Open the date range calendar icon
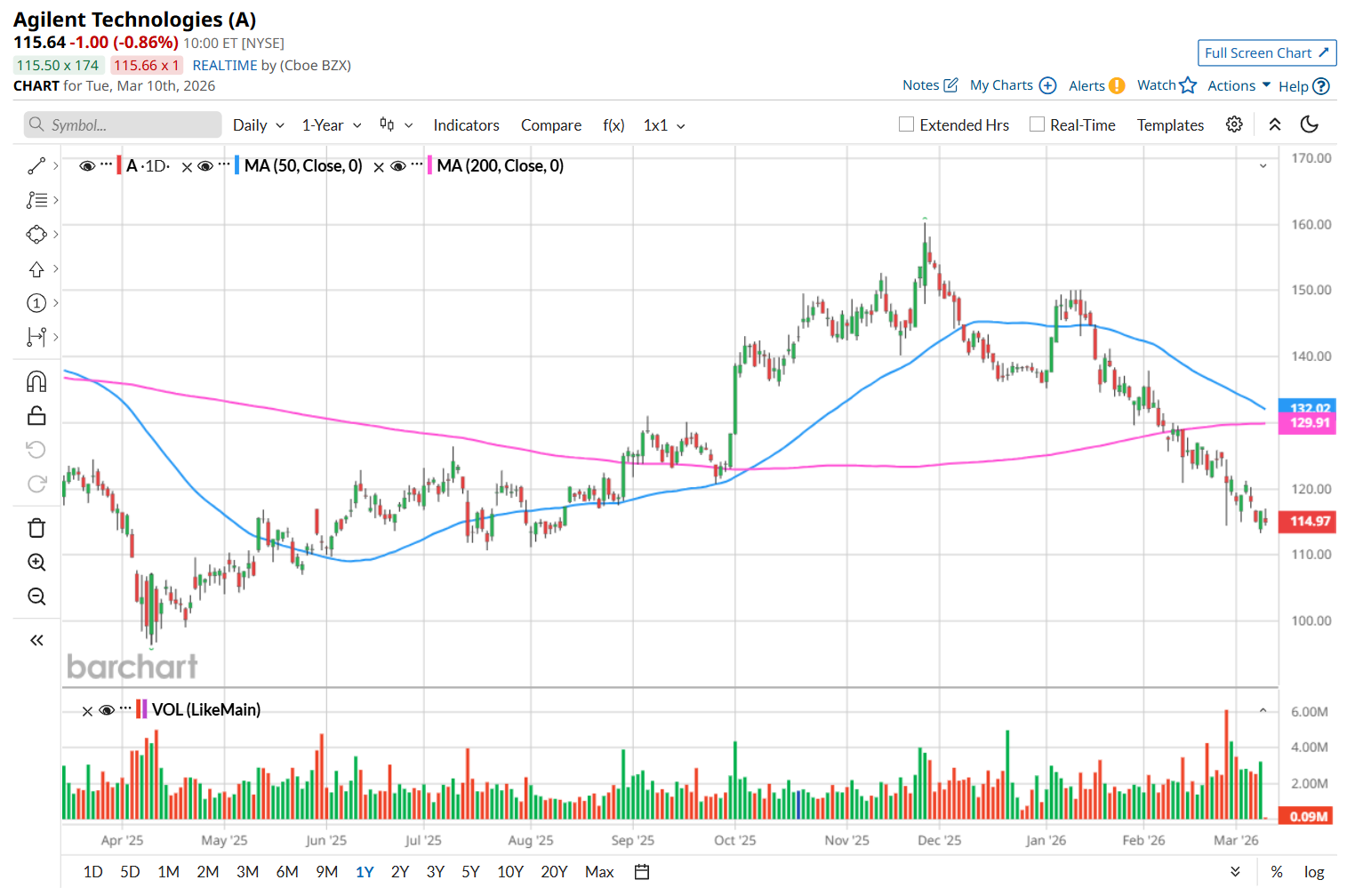Screen dimensions: 1363x896 click(642, 872)
